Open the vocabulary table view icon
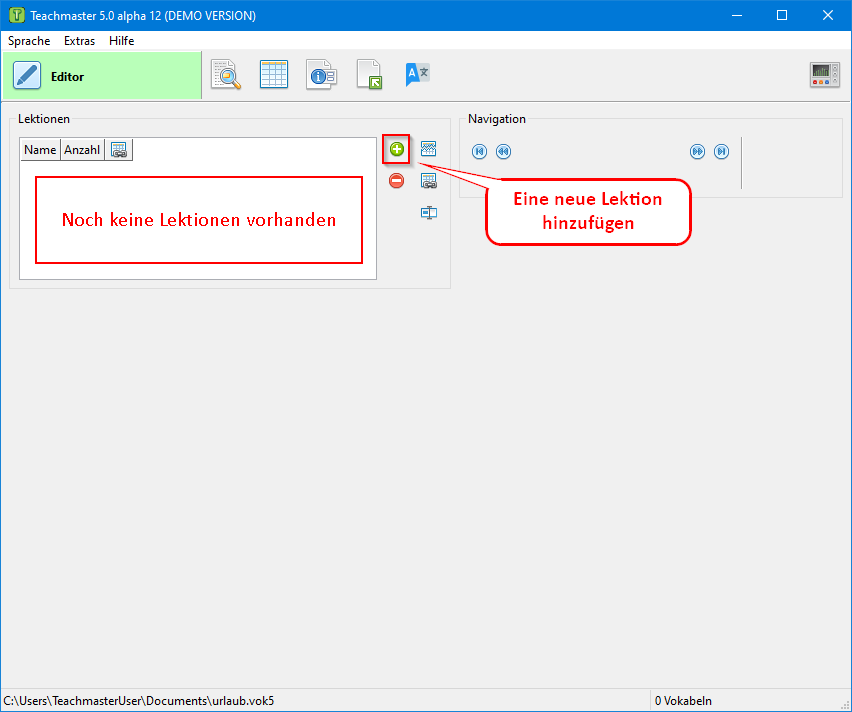 pos(274,75)
